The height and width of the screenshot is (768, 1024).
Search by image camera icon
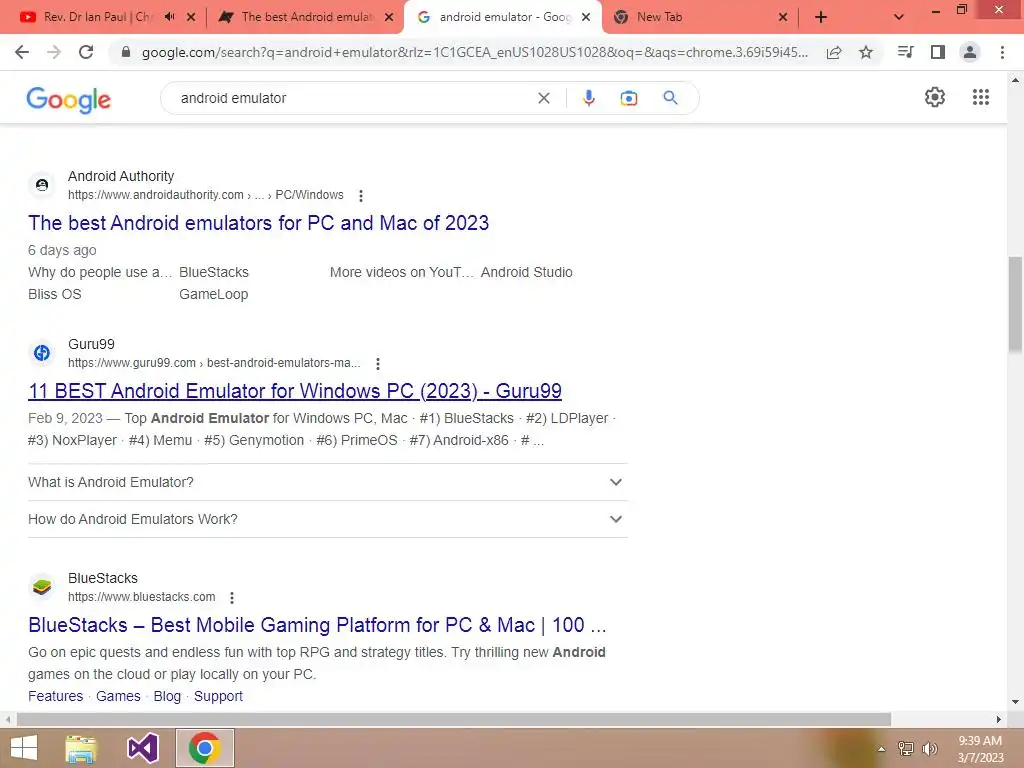(x=628, y=98)
